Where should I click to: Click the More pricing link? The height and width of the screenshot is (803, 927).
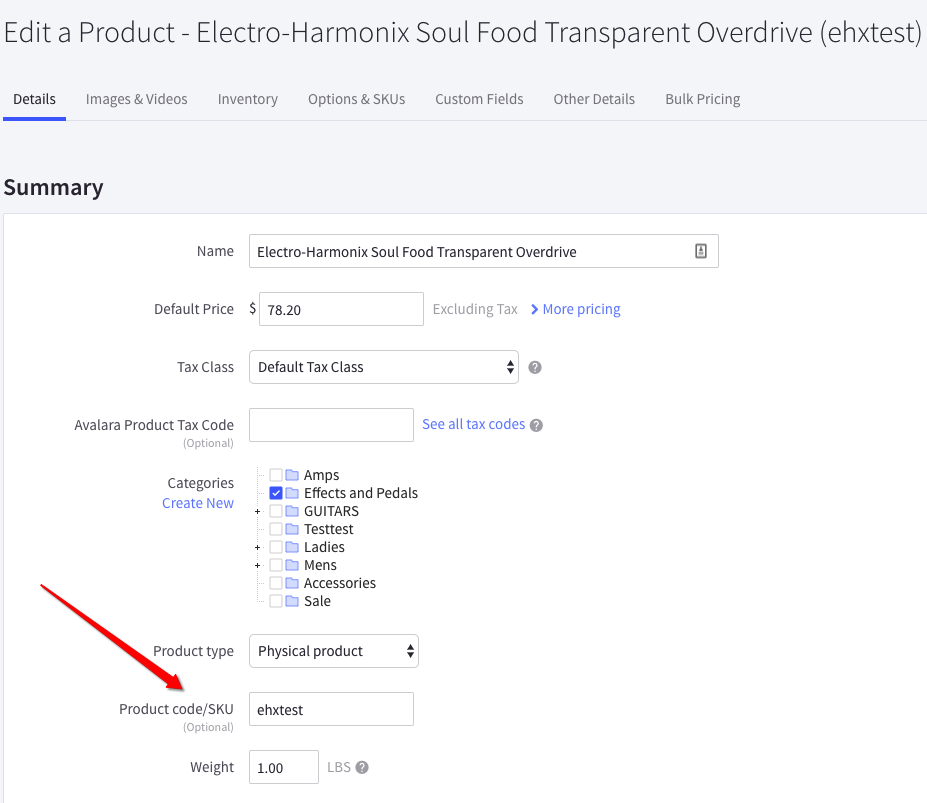[x=576, y=309]
